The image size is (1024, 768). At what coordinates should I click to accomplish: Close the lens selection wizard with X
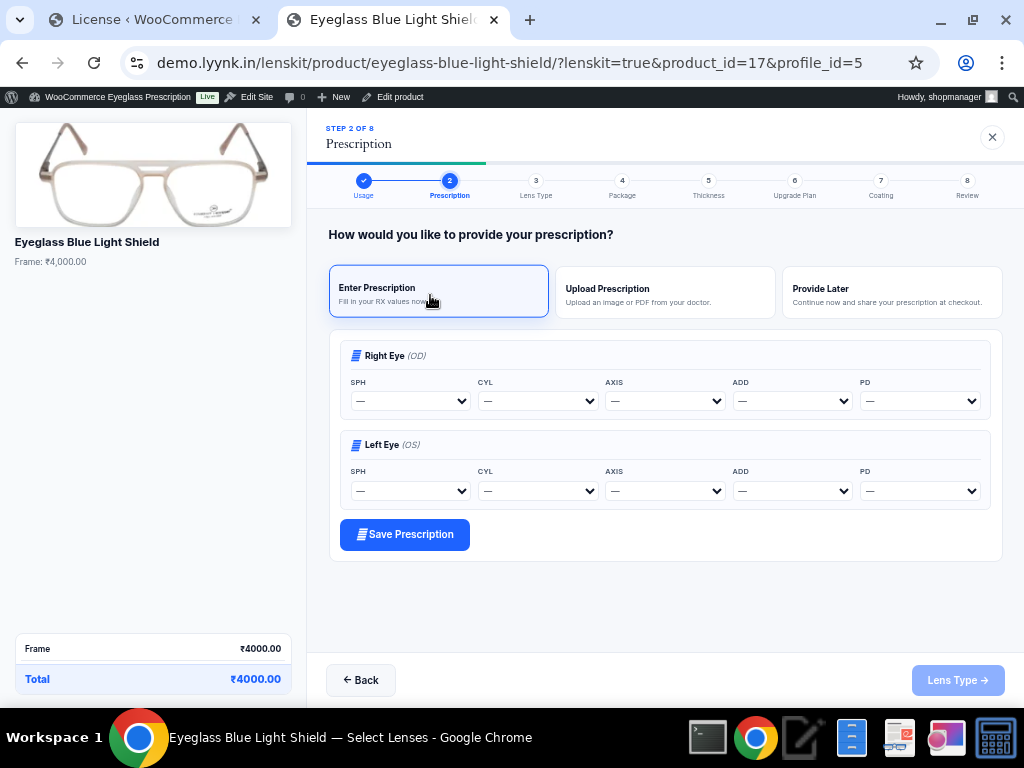[x=992, y=137]
